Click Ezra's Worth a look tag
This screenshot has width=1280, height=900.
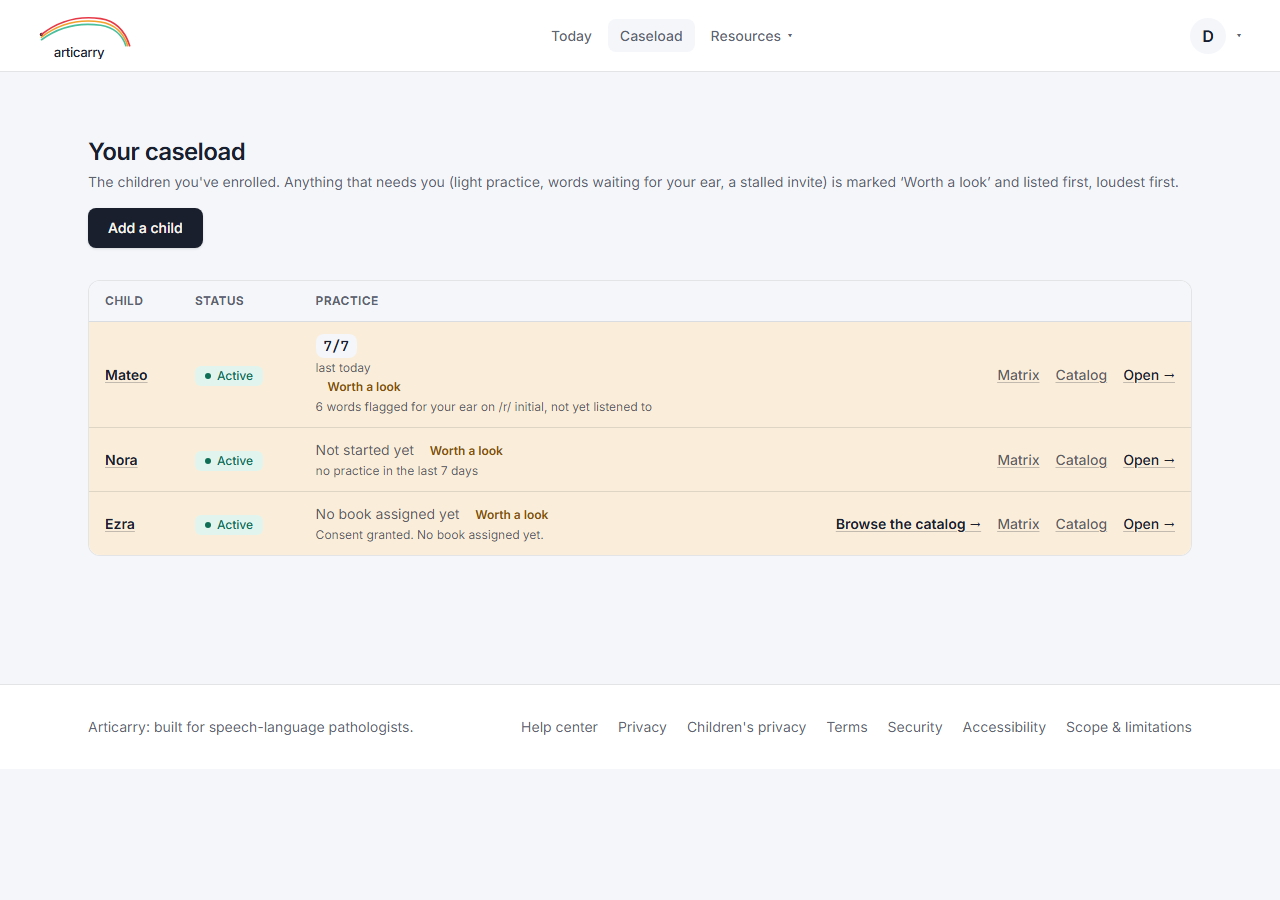(512, 515)
